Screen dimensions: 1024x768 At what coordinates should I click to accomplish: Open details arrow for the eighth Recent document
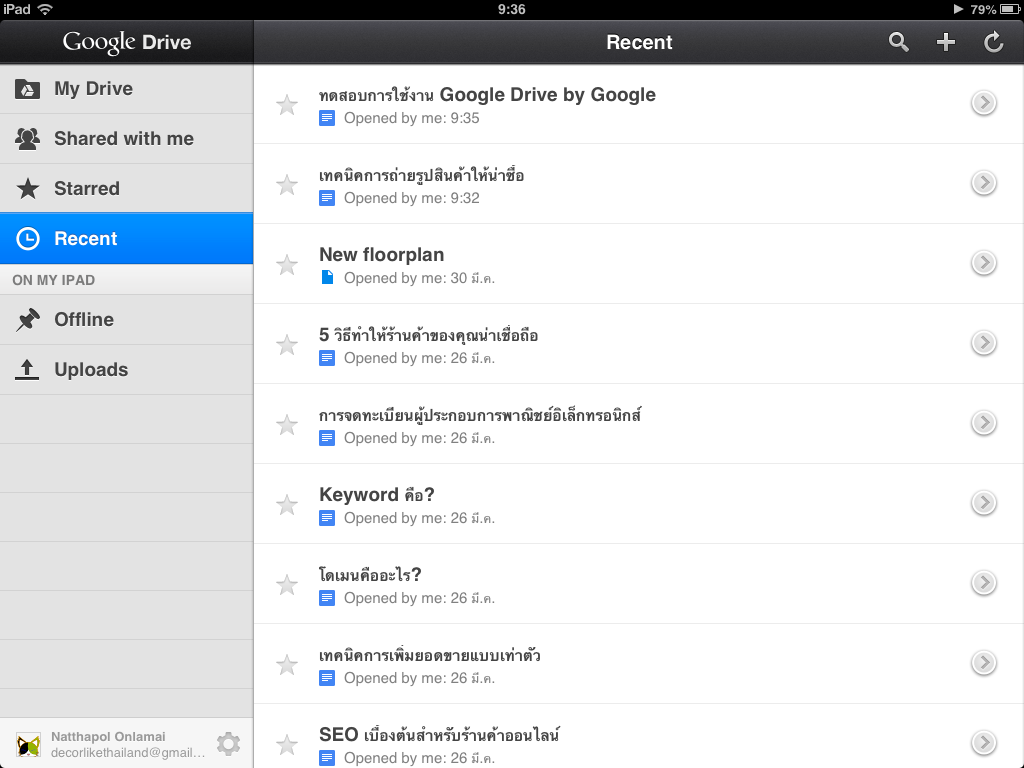coord(984,663)
